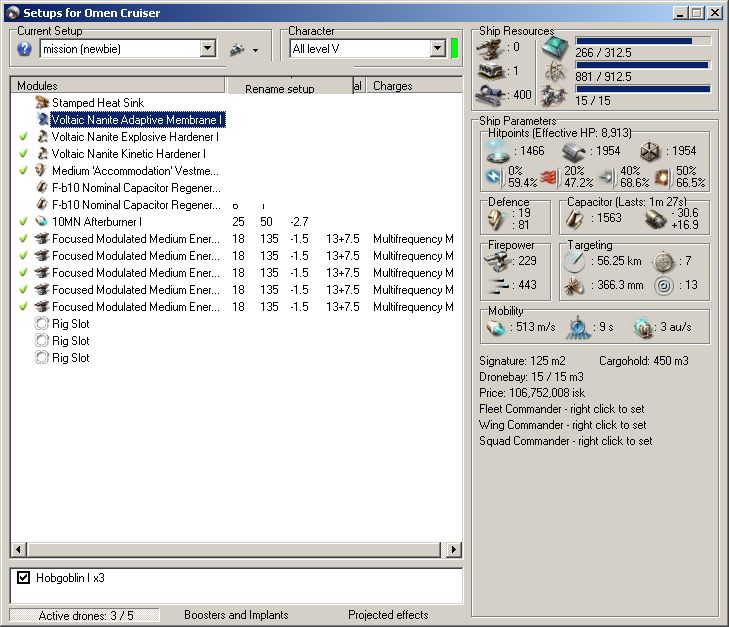Click the module list horizontal scrollbar right arrow
Viewport: 729px width, 627px height.
pos(454,550)
